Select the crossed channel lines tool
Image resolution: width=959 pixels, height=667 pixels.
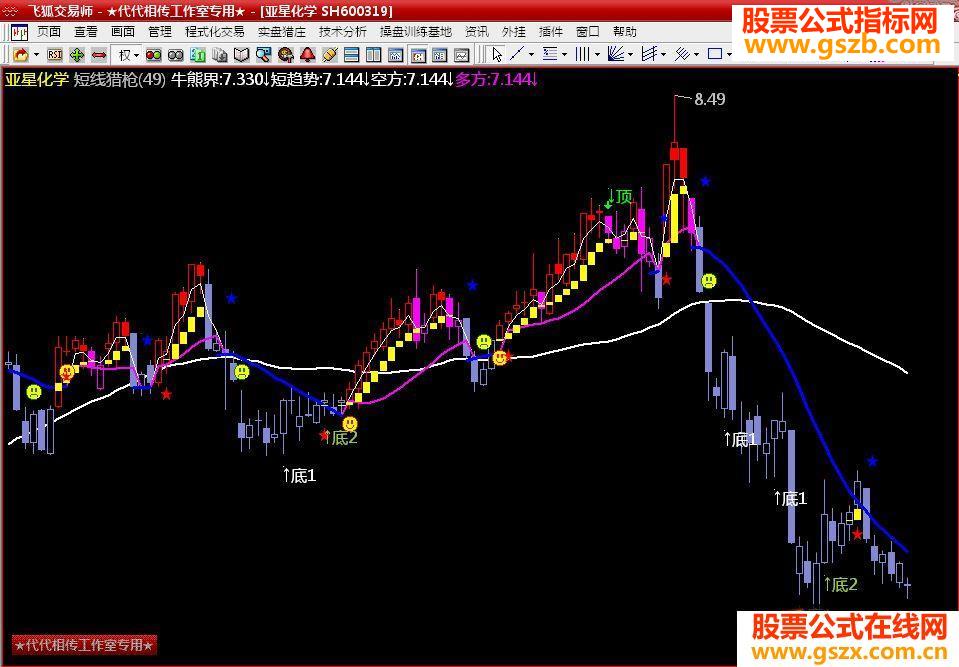tap(650, 54)
